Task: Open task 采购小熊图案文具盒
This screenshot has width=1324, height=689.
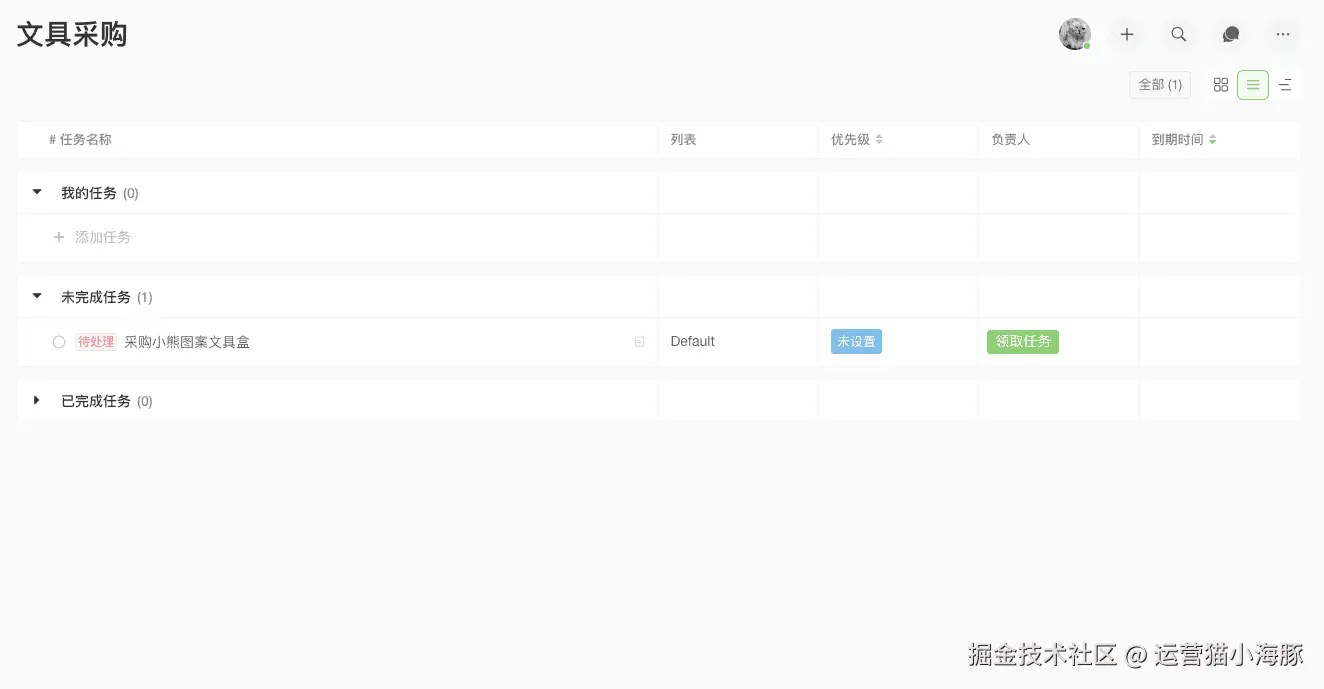Action: pyautogui.click(x=187, y=342)
